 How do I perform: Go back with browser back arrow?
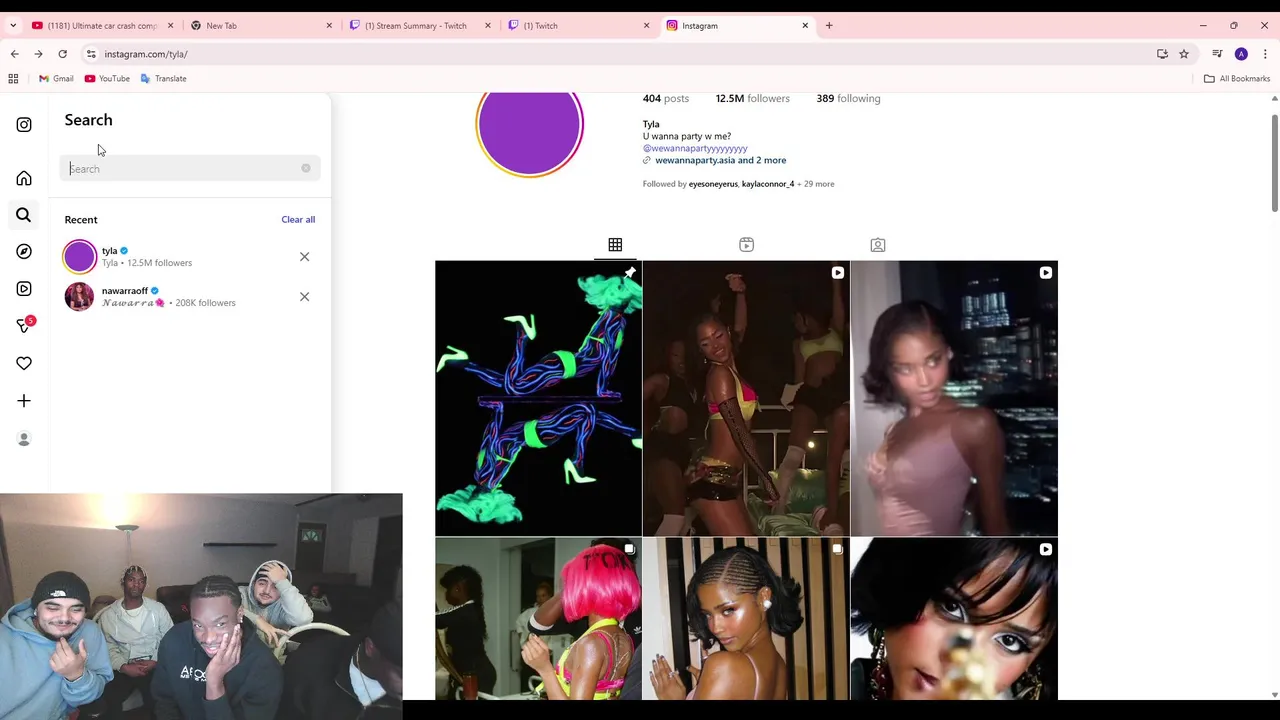(14, 54)
